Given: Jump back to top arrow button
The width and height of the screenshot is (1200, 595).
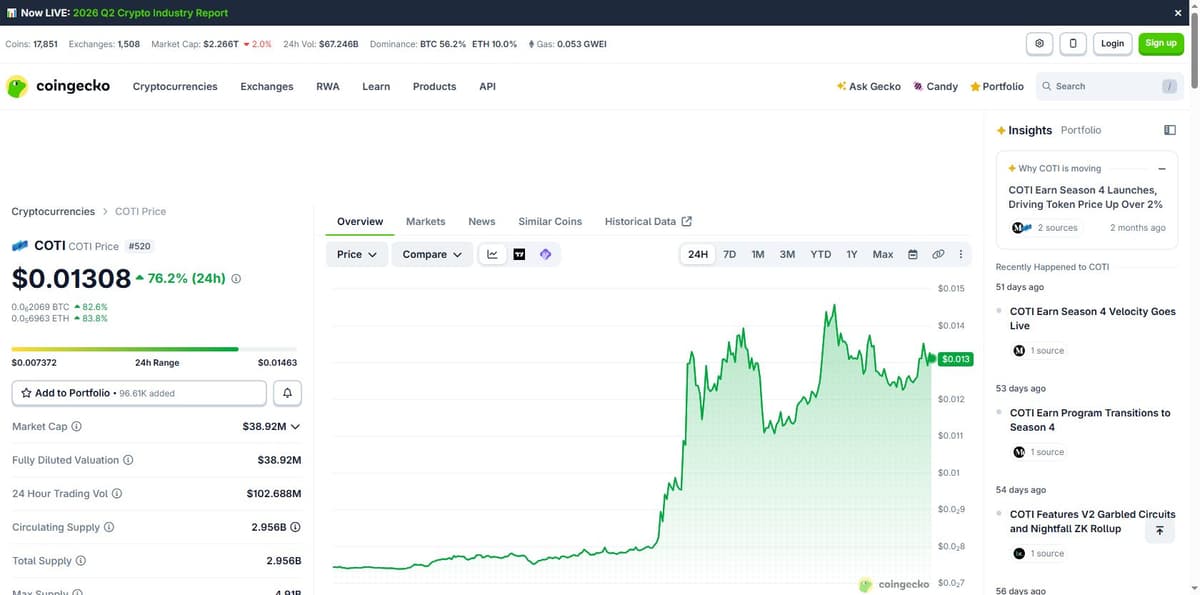Looking at the screenshot, I should (1159, 531).
